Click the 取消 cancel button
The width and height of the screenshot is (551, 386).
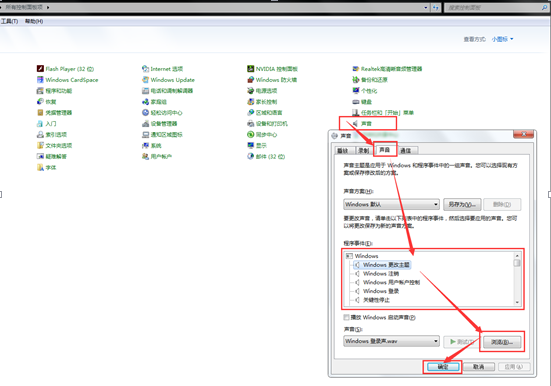click(479, 367)
